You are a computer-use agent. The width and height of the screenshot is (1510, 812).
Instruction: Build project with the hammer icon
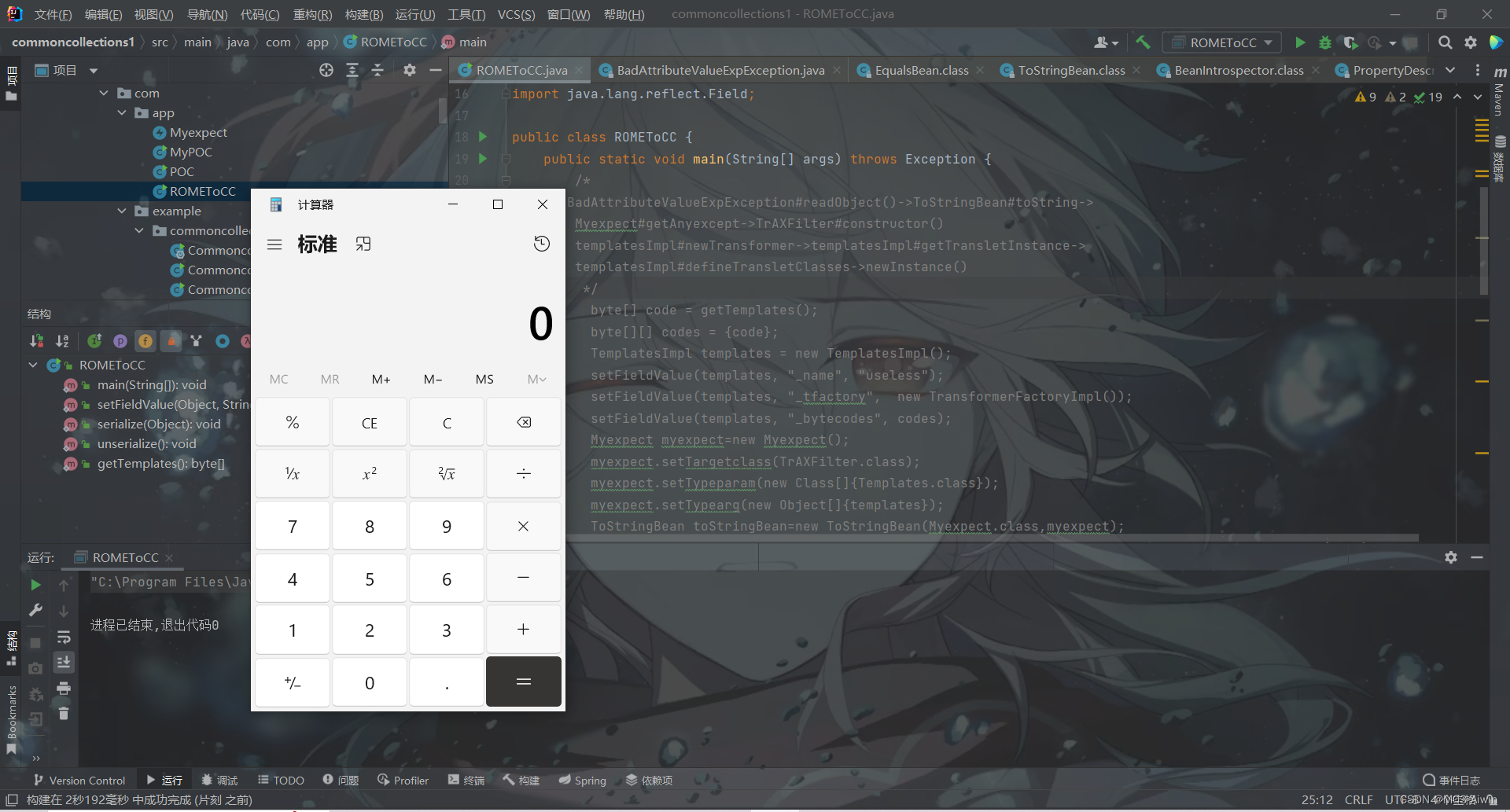[1143, 42]
